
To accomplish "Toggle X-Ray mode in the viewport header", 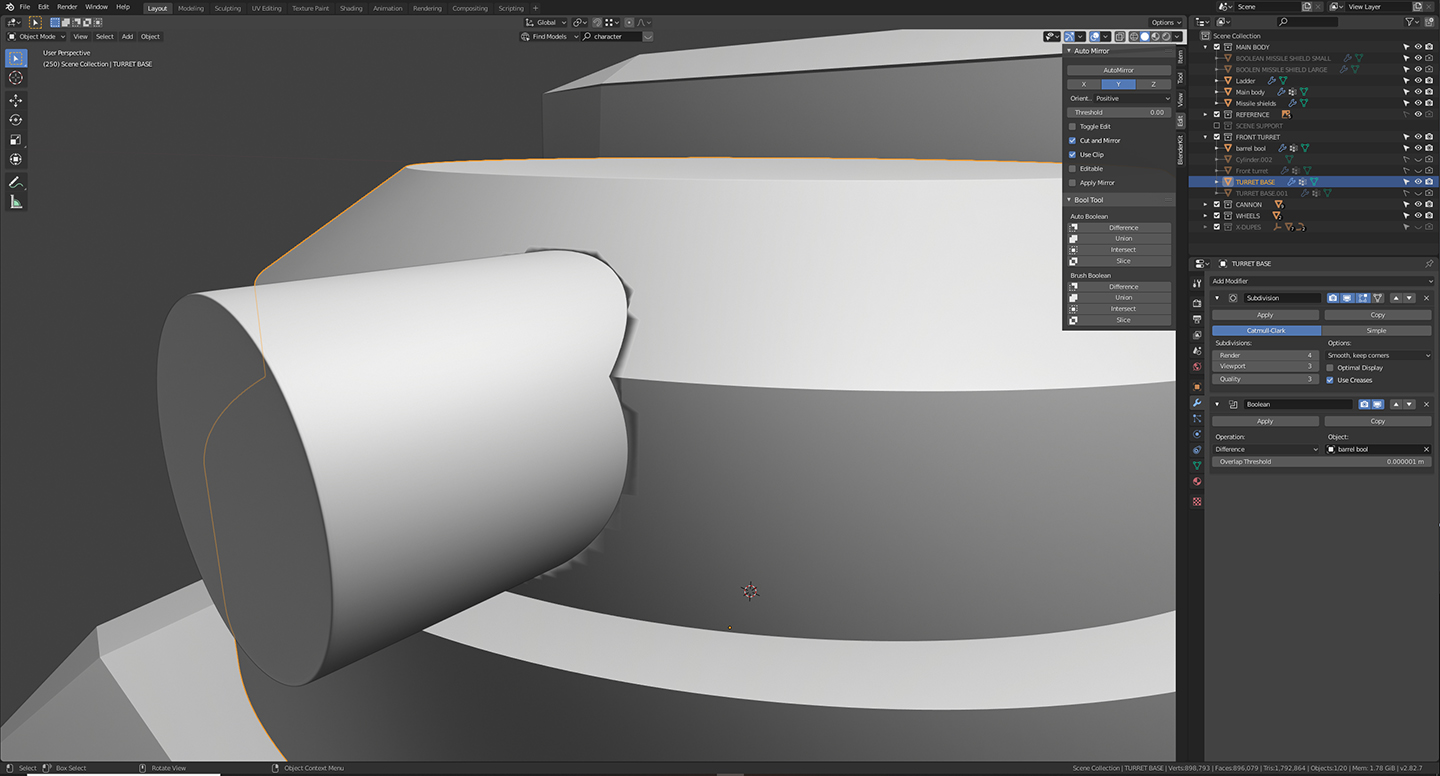I will coord(1119,36).
